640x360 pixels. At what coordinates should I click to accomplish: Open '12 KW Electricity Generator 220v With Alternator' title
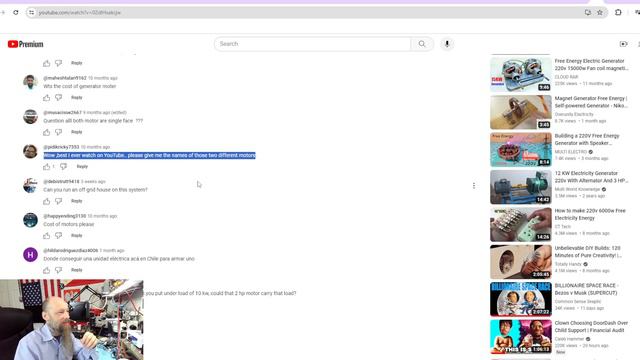pyautogui.click(x=591, y=177)
